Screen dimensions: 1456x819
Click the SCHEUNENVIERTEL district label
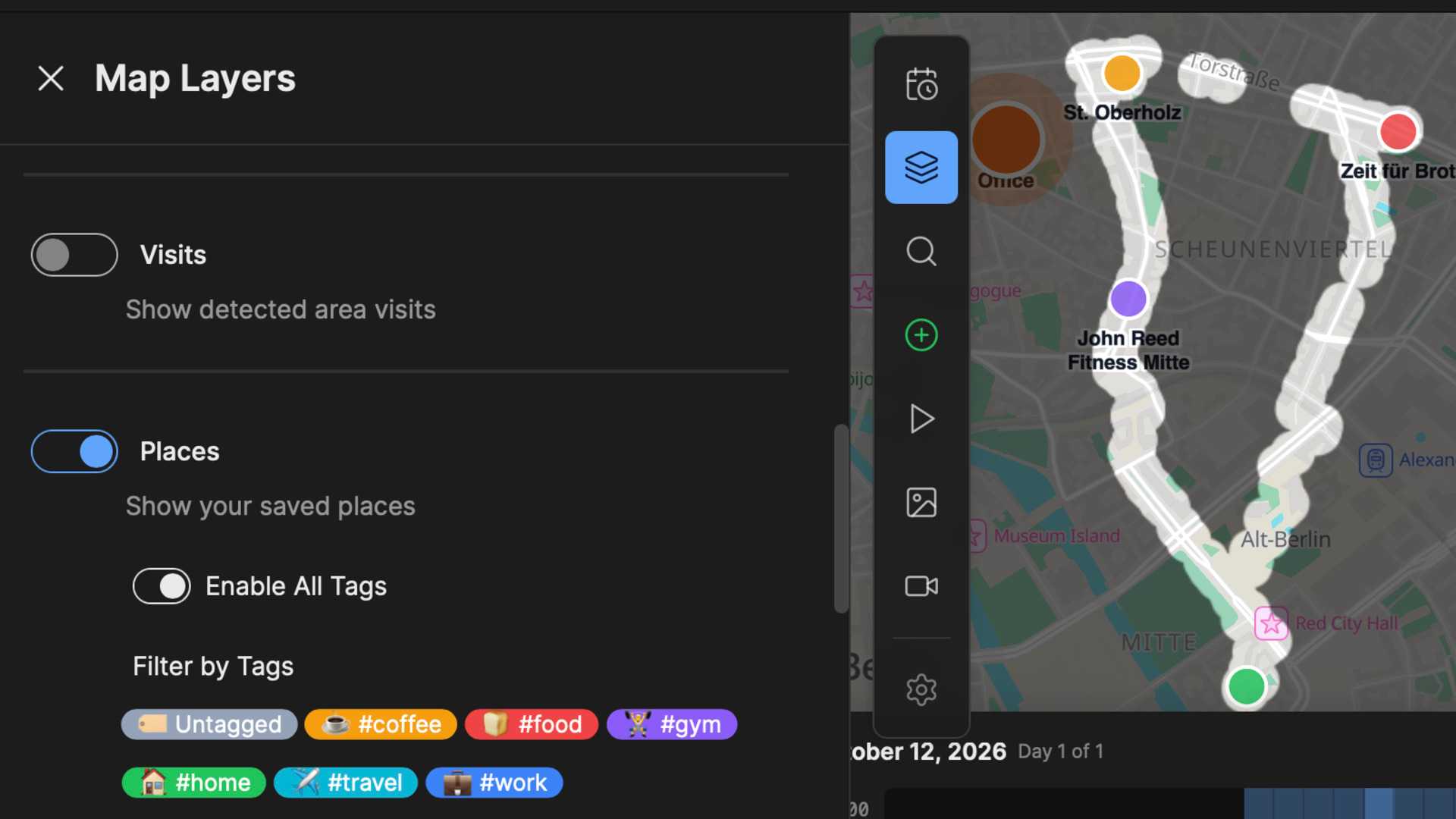coord(1272,249)
